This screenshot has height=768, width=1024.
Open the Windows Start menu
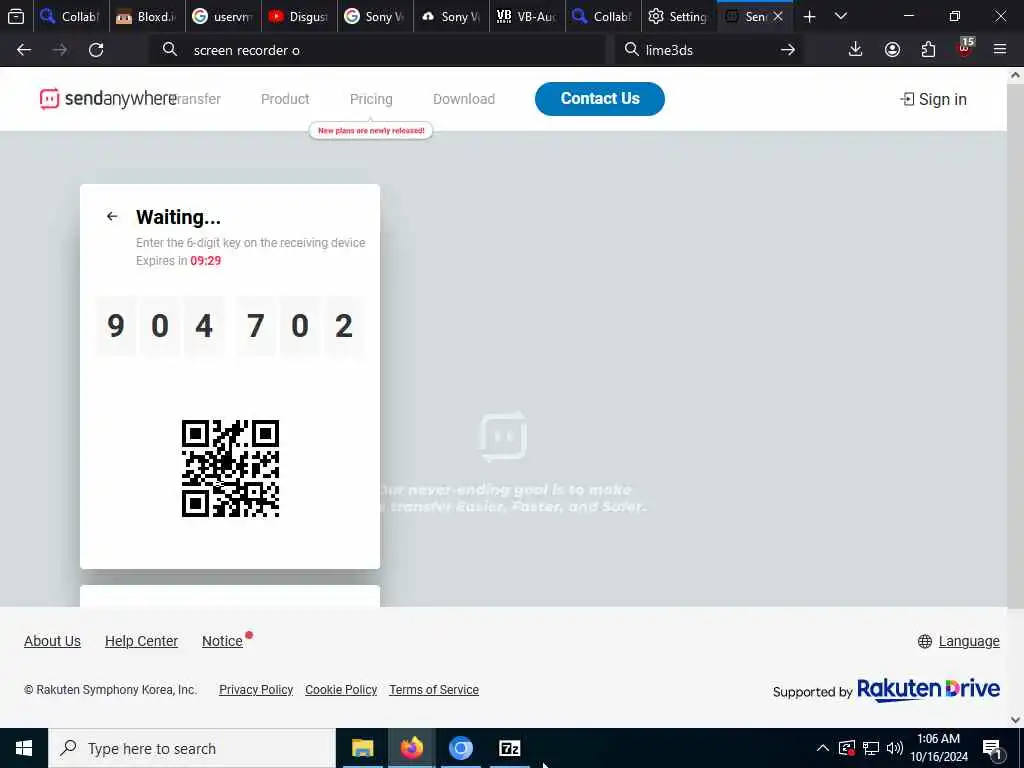(x=24, y=748)
